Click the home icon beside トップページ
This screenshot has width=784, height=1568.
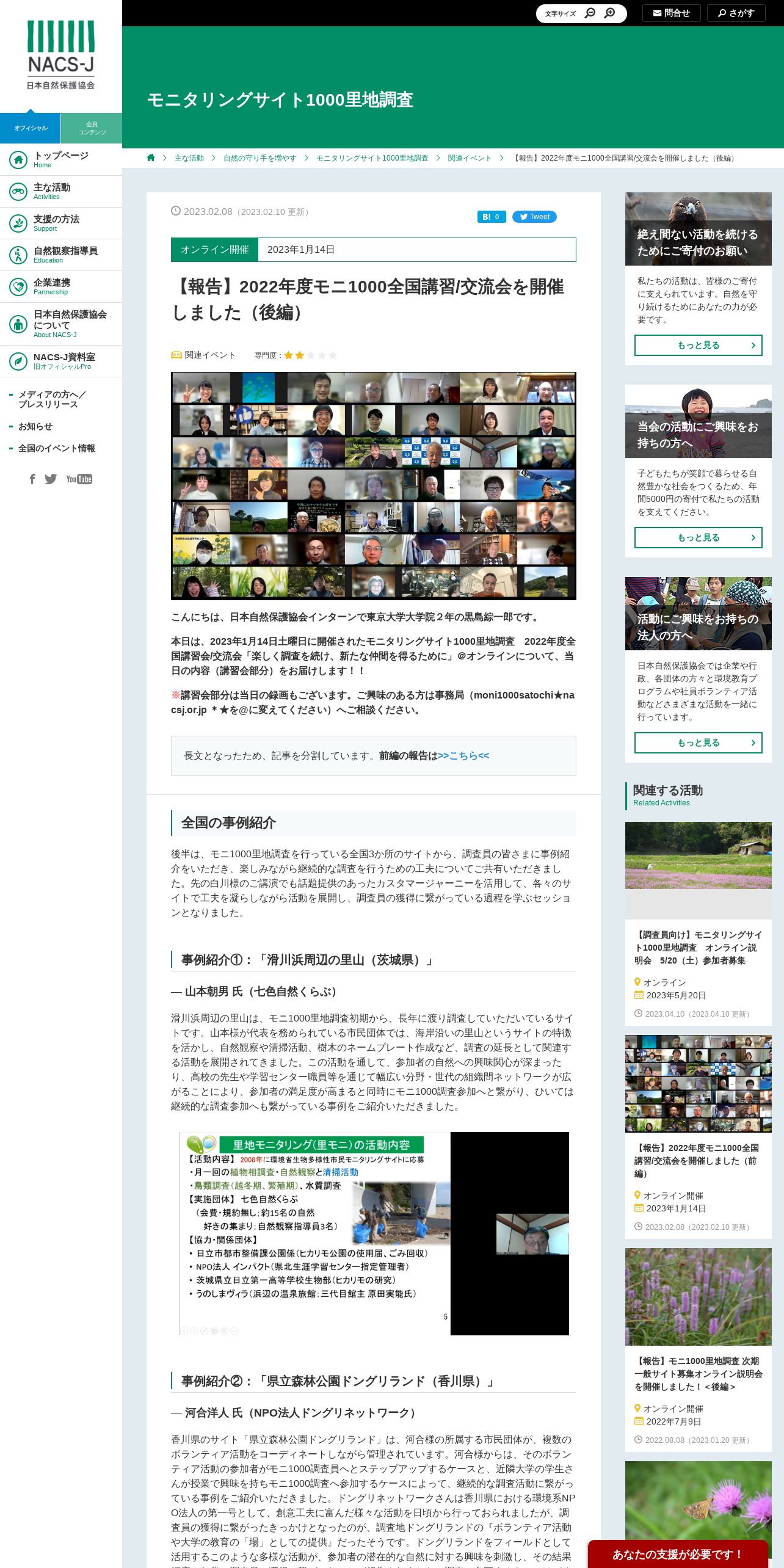(18, 160)
